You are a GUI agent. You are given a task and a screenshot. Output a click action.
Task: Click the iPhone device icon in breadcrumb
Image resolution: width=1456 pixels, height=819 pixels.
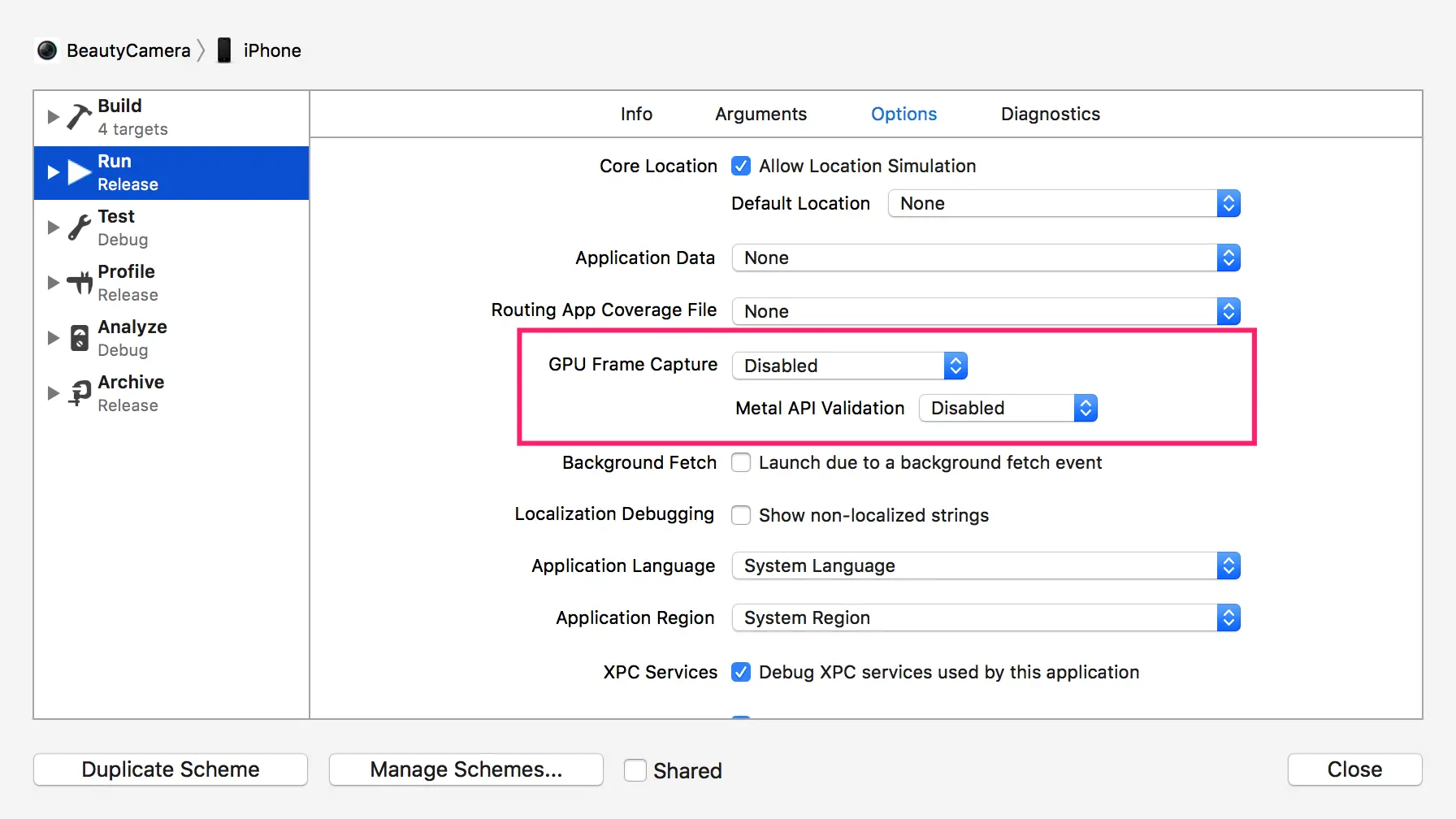(224, 50)
